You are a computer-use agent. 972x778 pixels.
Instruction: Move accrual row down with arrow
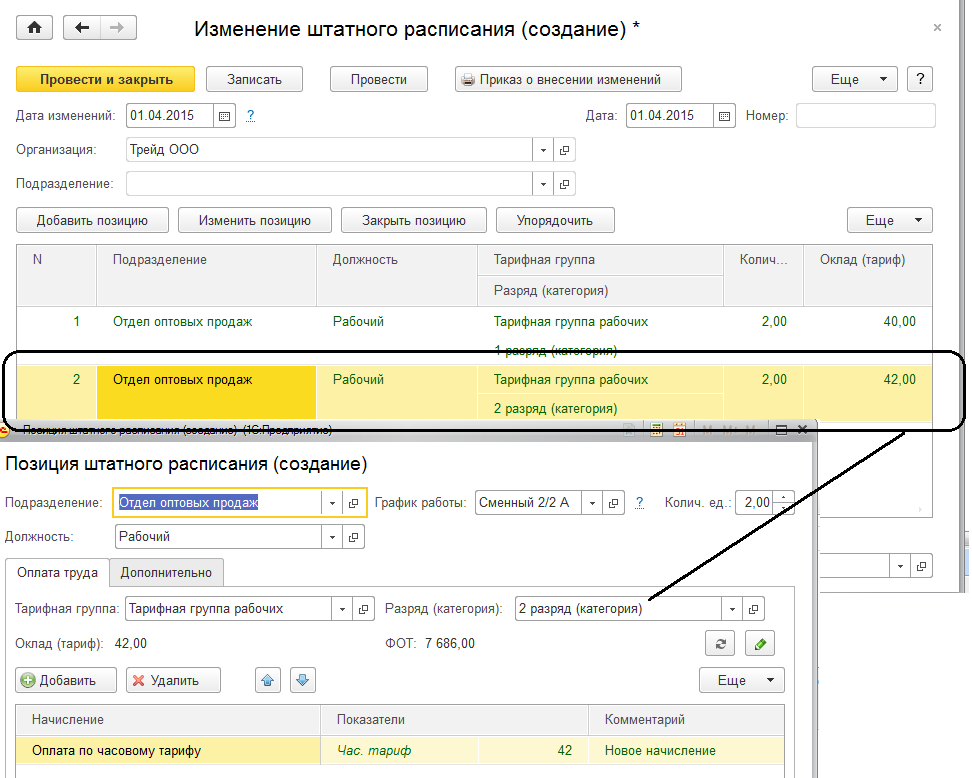[302, 680]
